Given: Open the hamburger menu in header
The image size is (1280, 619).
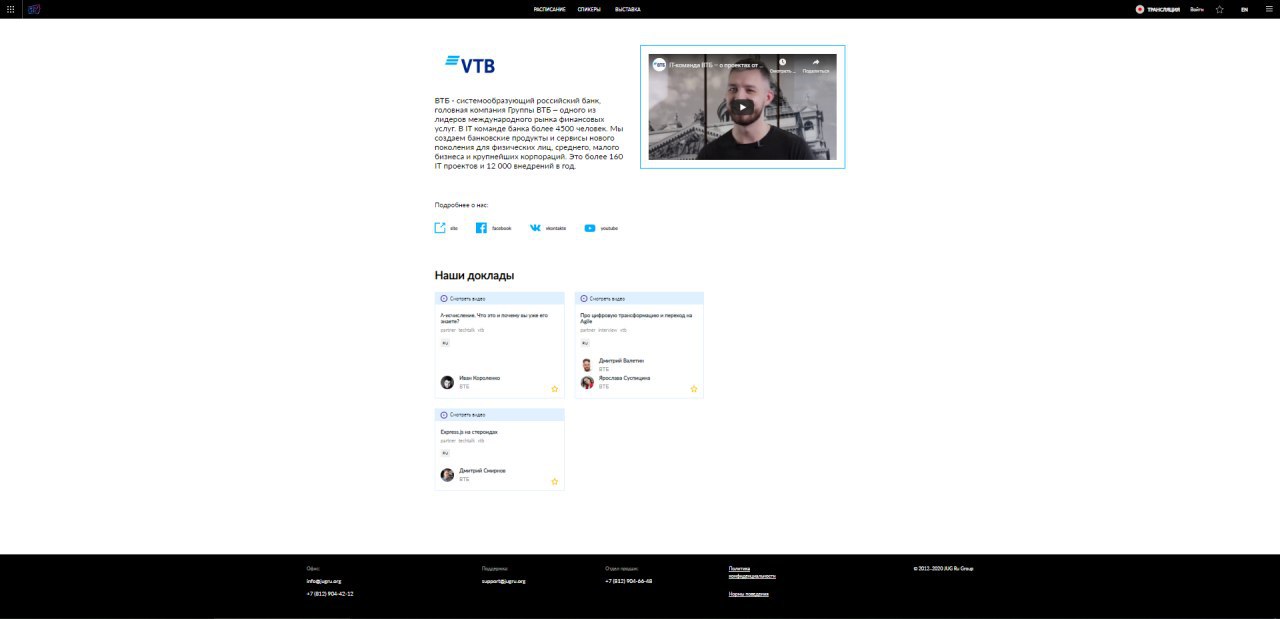Looking at the screenshot, I should pos(1269,9).
